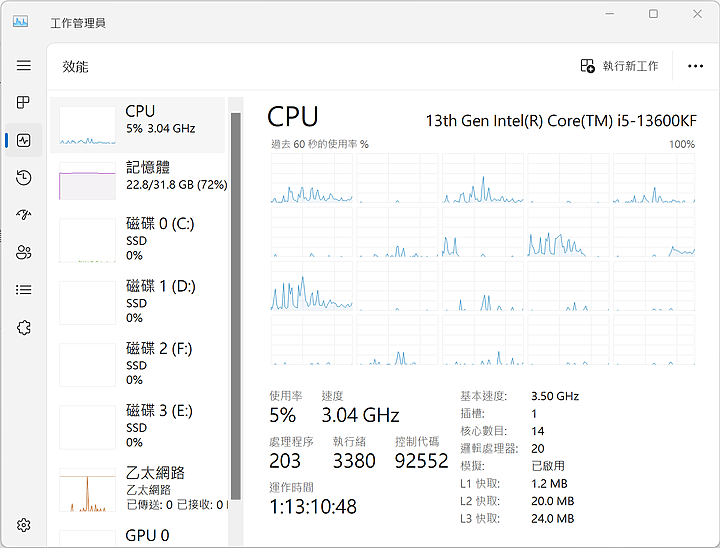Open the three-dots more options menu
The image size is (720, 548).
pyautogui.click(x=696, y=66)
